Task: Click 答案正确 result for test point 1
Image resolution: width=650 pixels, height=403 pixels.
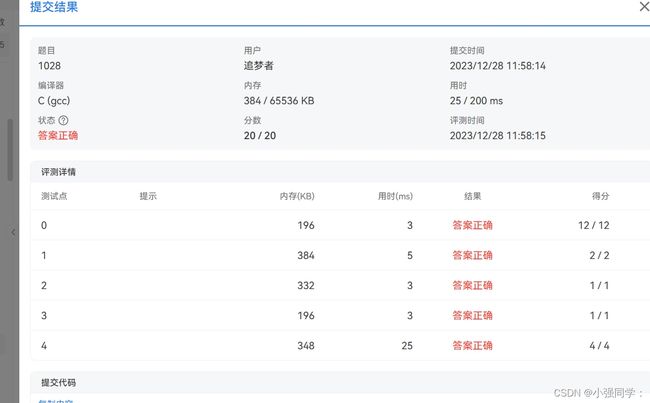Action: tap(473, 255)
